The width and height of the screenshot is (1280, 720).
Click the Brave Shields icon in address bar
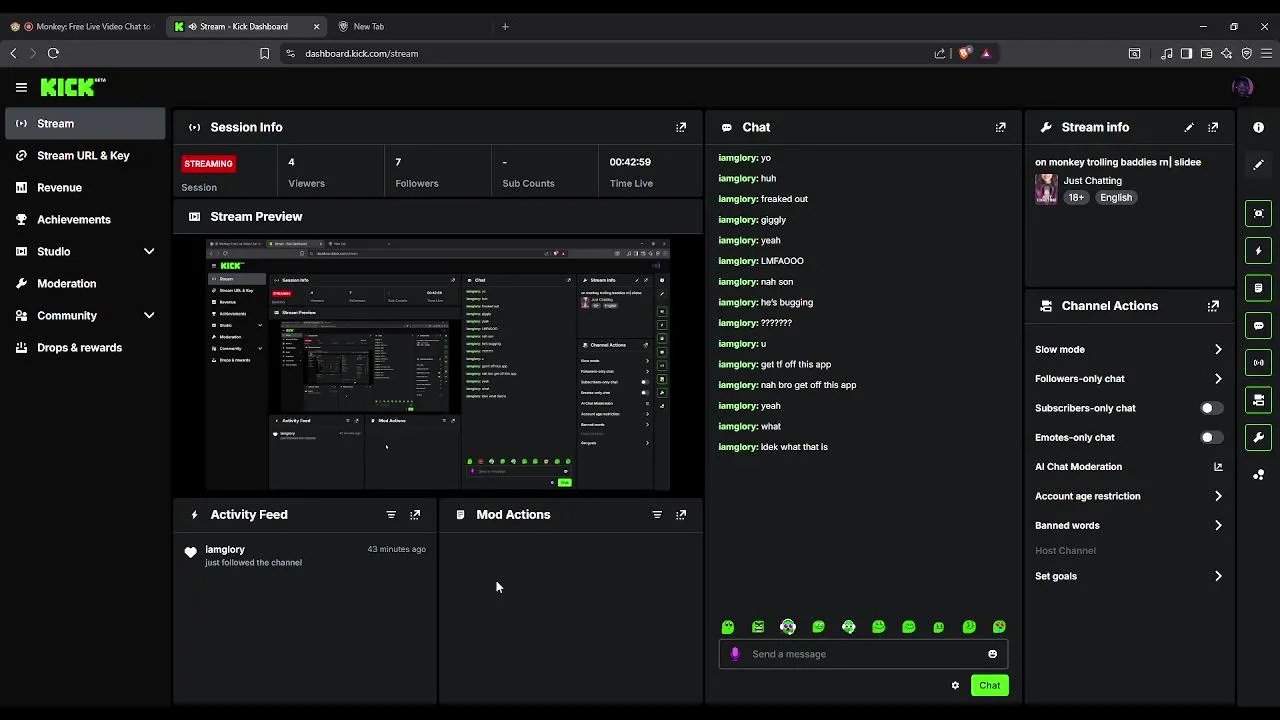964,53
